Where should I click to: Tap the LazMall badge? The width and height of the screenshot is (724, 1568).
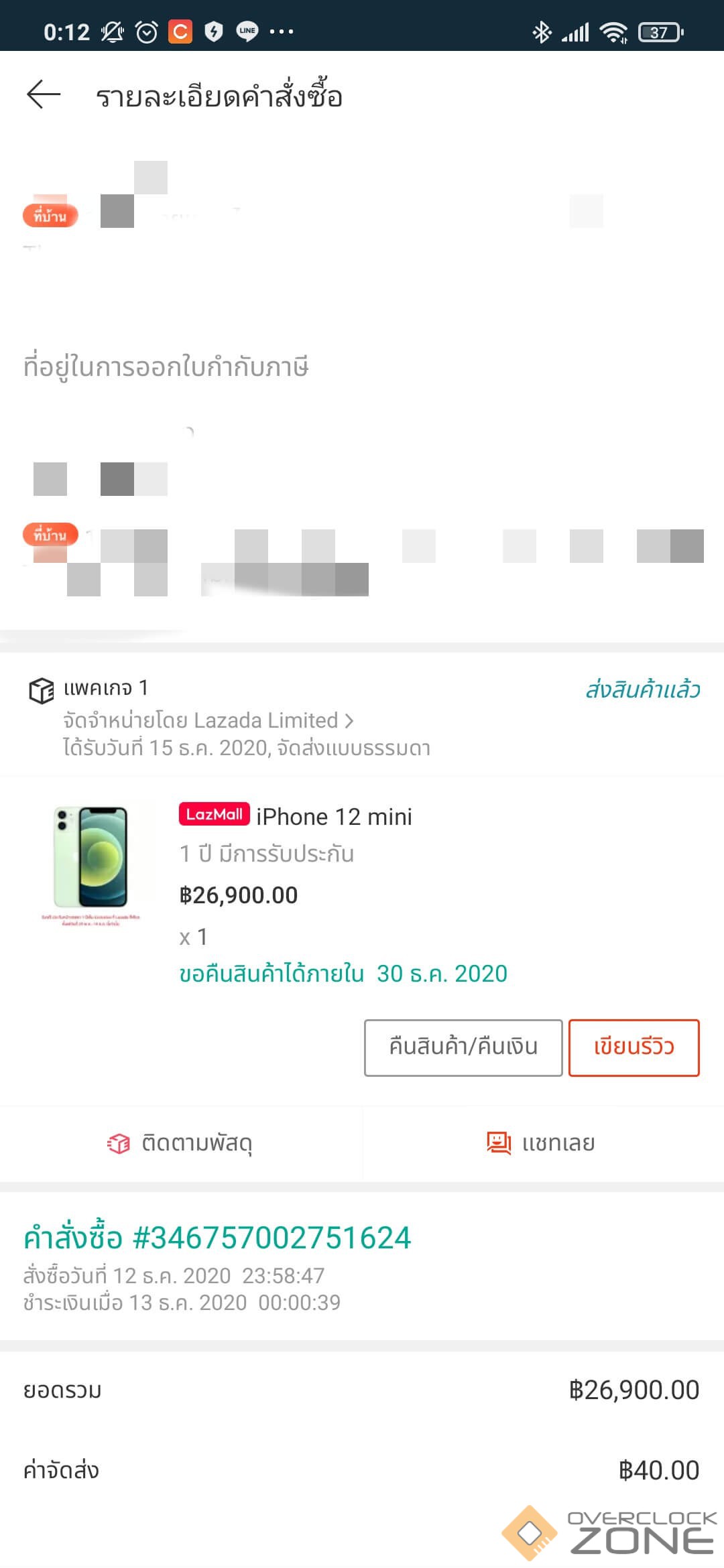point(214,814)
